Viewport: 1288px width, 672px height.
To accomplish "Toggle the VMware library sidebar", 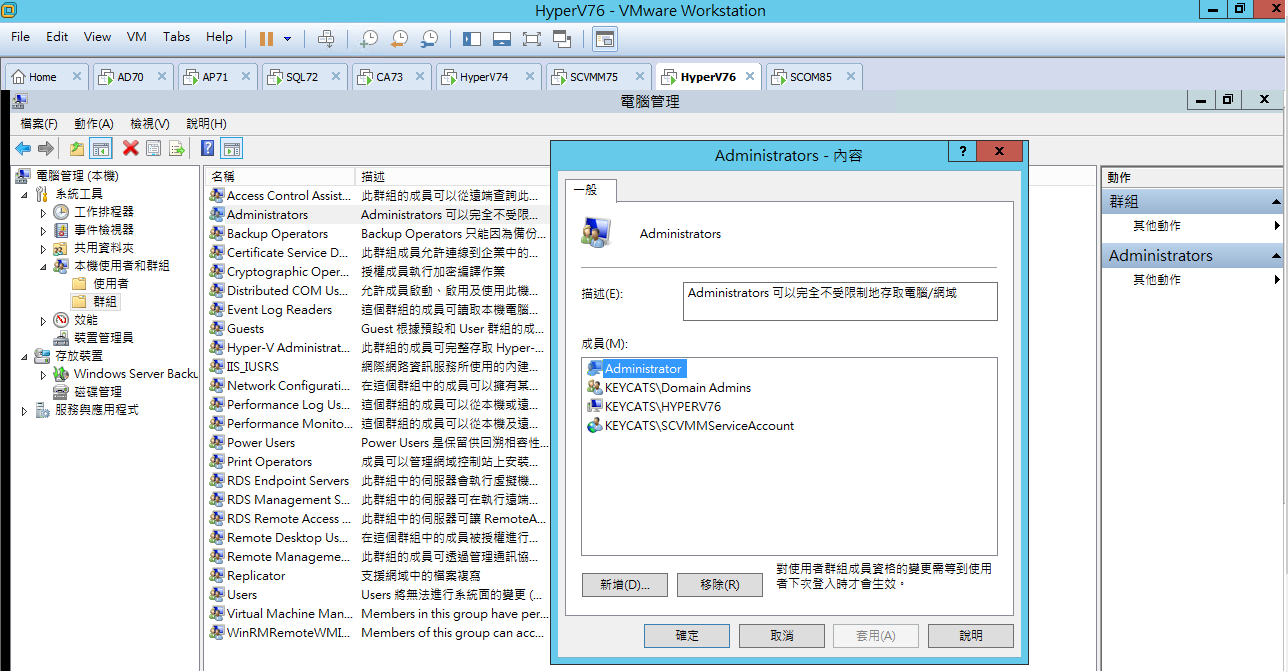I will click(472, 38).
